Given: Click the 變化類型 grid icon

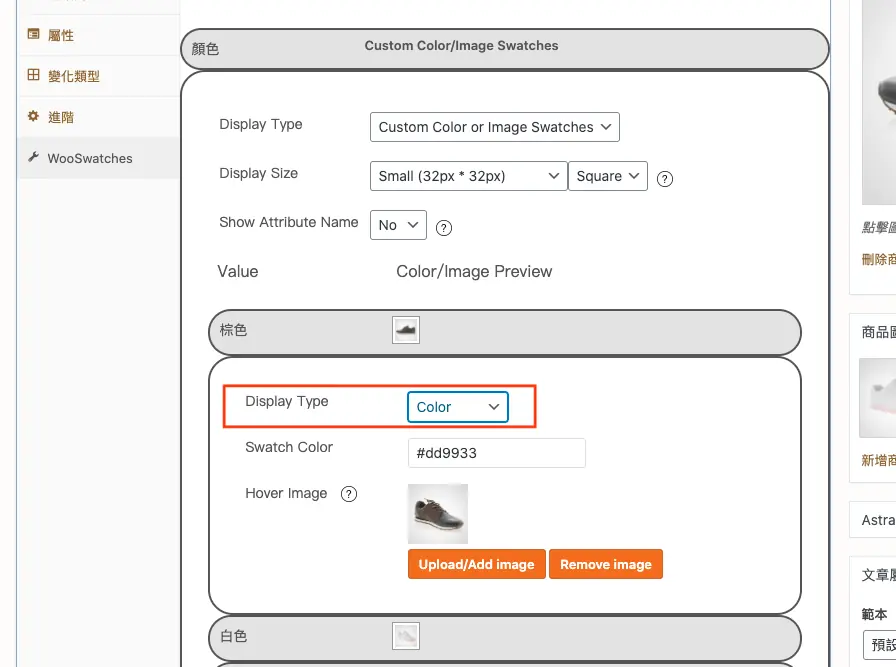Looking at the screenshot, I should coord(34,75).
